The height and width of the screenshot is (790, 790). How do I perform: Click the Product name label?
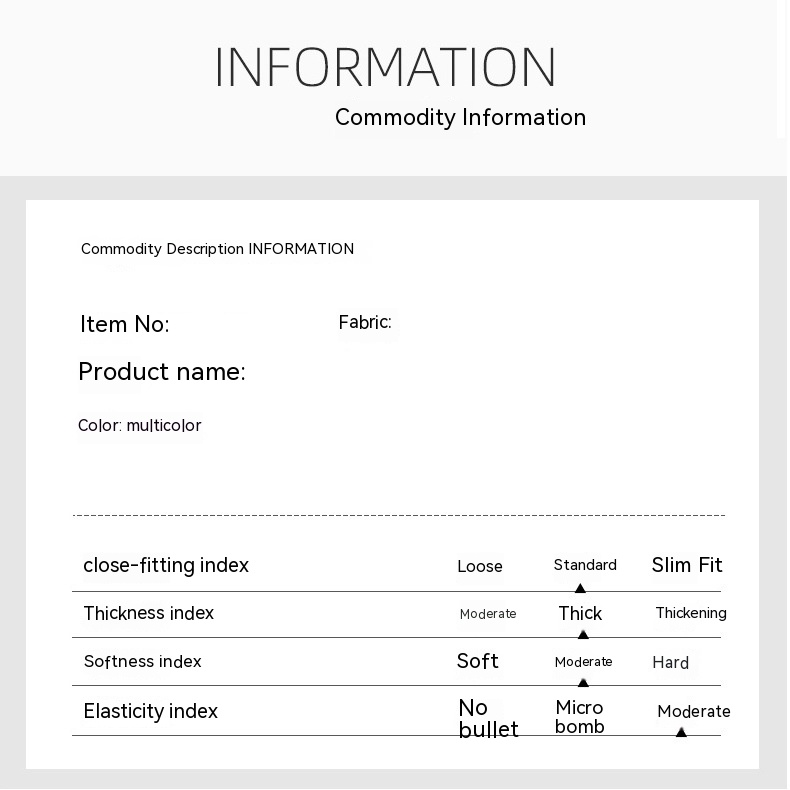coord(161,372)
